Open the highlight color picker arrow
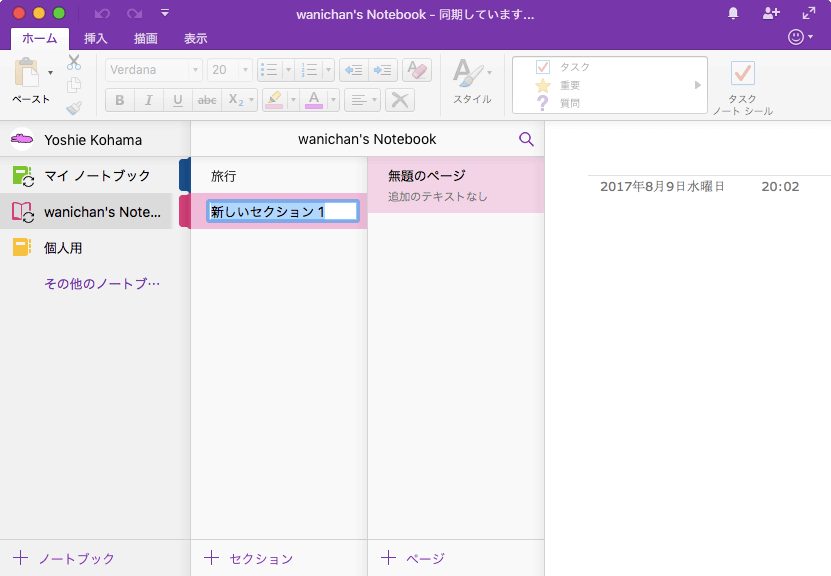 click(293, 100)
